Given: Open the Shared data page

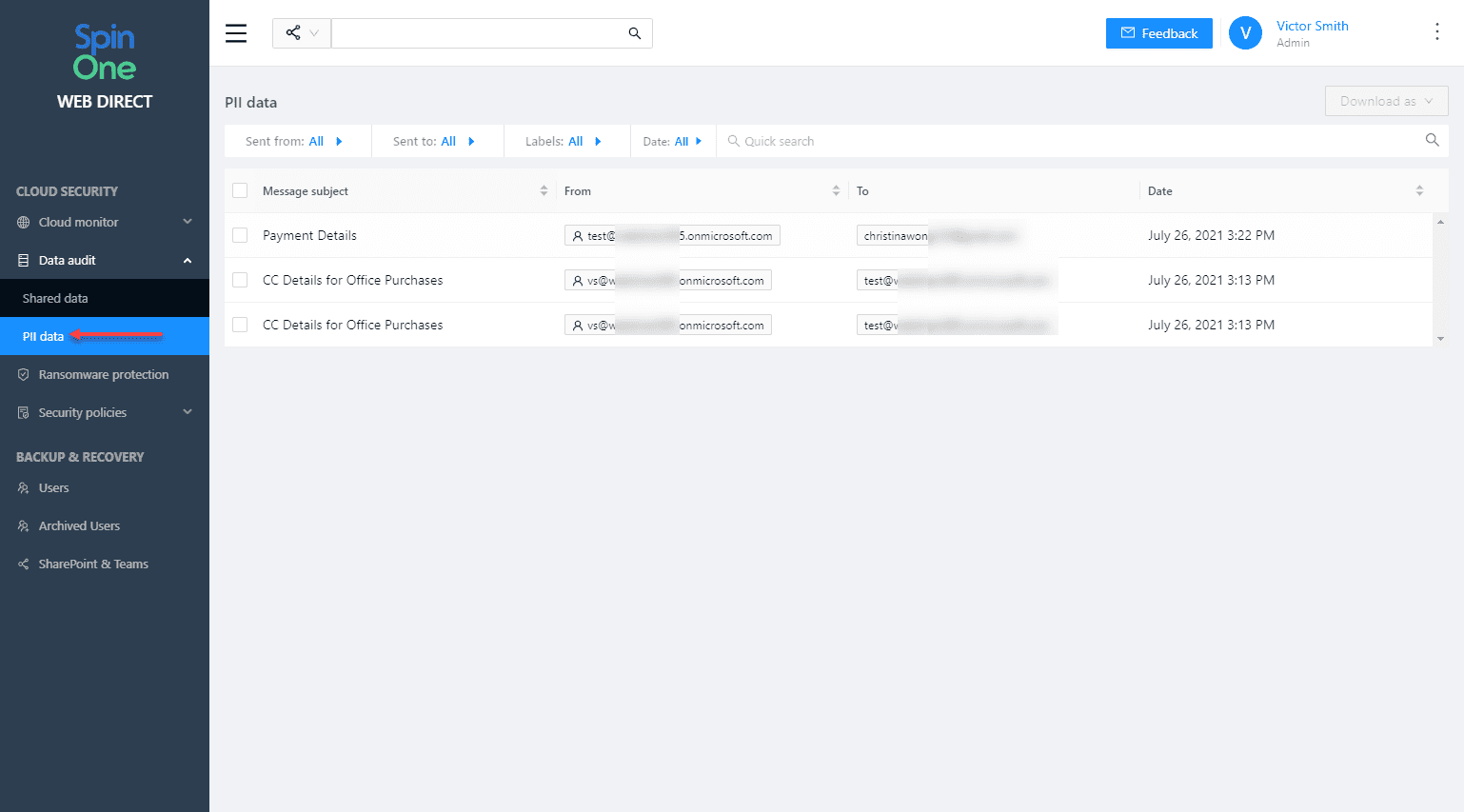Looking at the screenshot, I should (105, 298).
